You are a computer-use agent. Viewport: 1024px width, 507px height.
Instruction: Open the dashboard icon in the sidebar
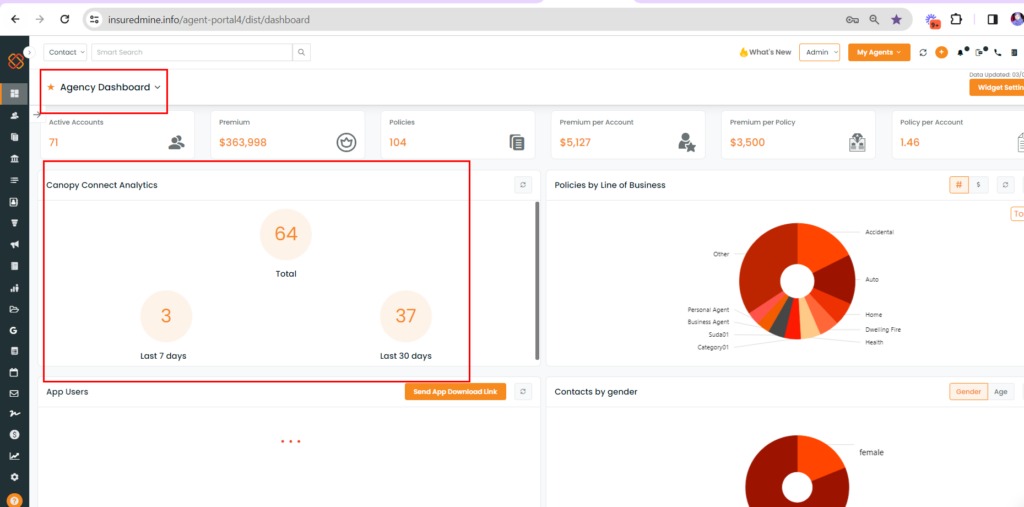pyautogui.click(x=14, y=93)
